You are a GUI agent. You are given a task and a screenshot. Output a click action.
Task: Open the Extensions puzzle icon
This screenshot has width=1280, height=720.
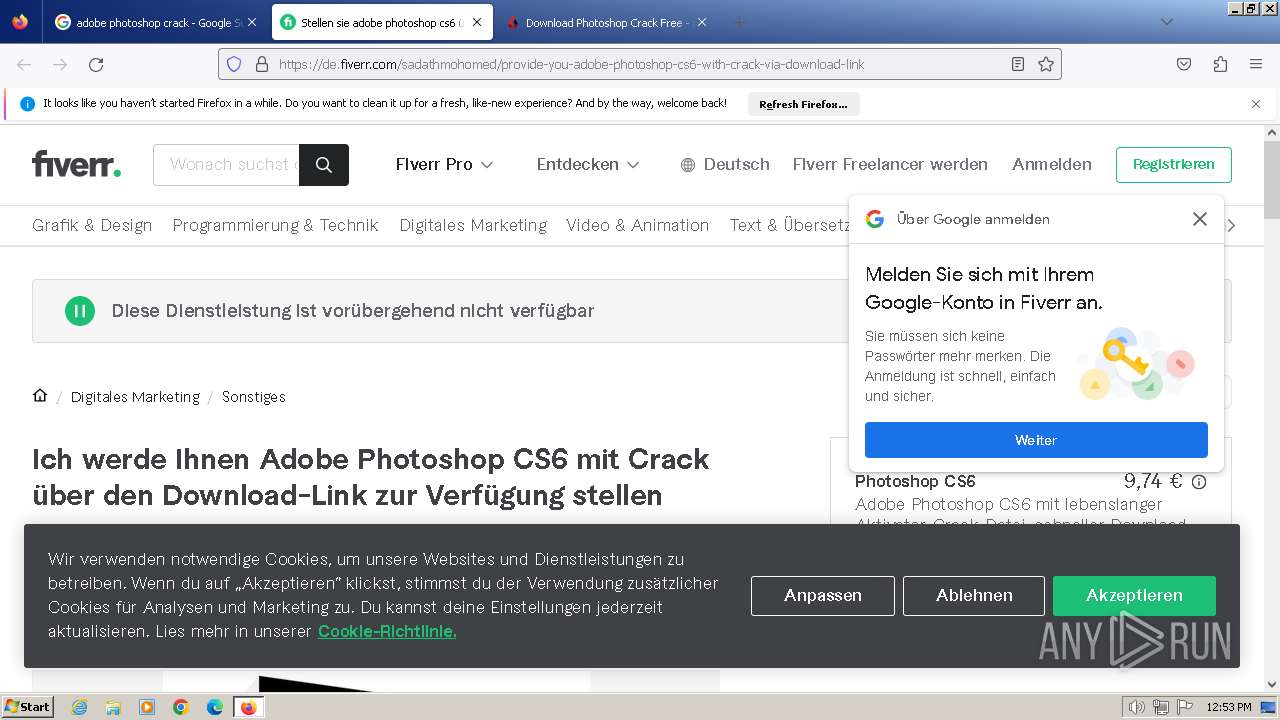coord(1220,64)
